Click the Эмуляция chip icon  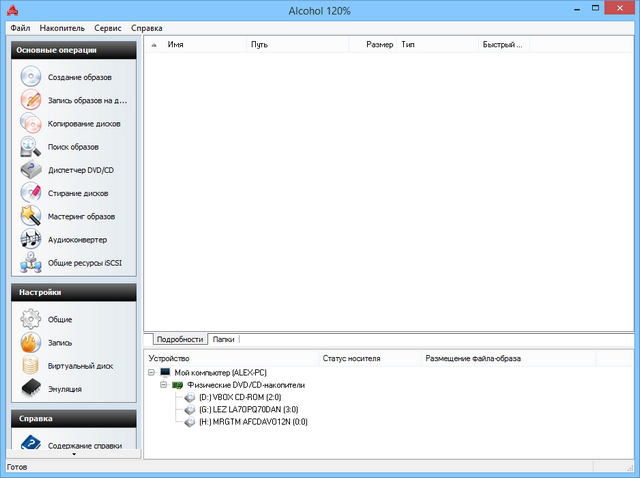pyautogui.click(x=30, y=389)
